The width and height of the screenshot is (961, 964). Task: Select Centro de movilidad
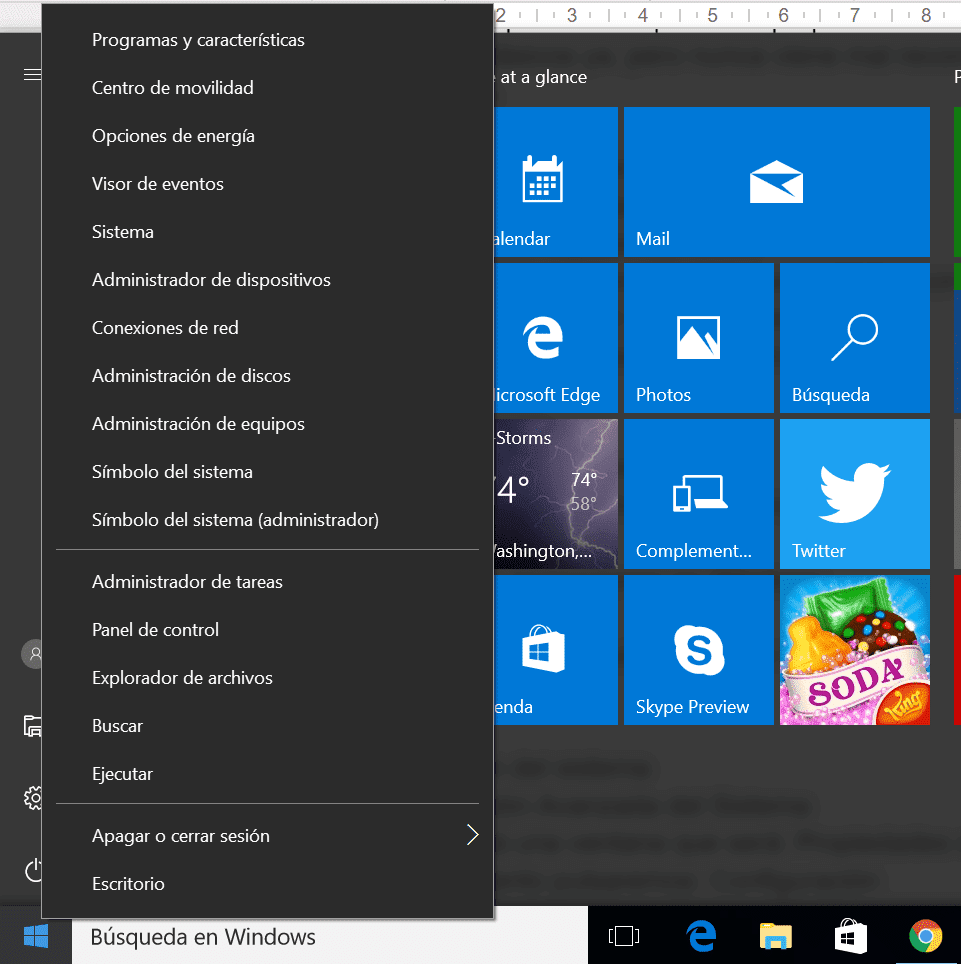pos(267,88)
